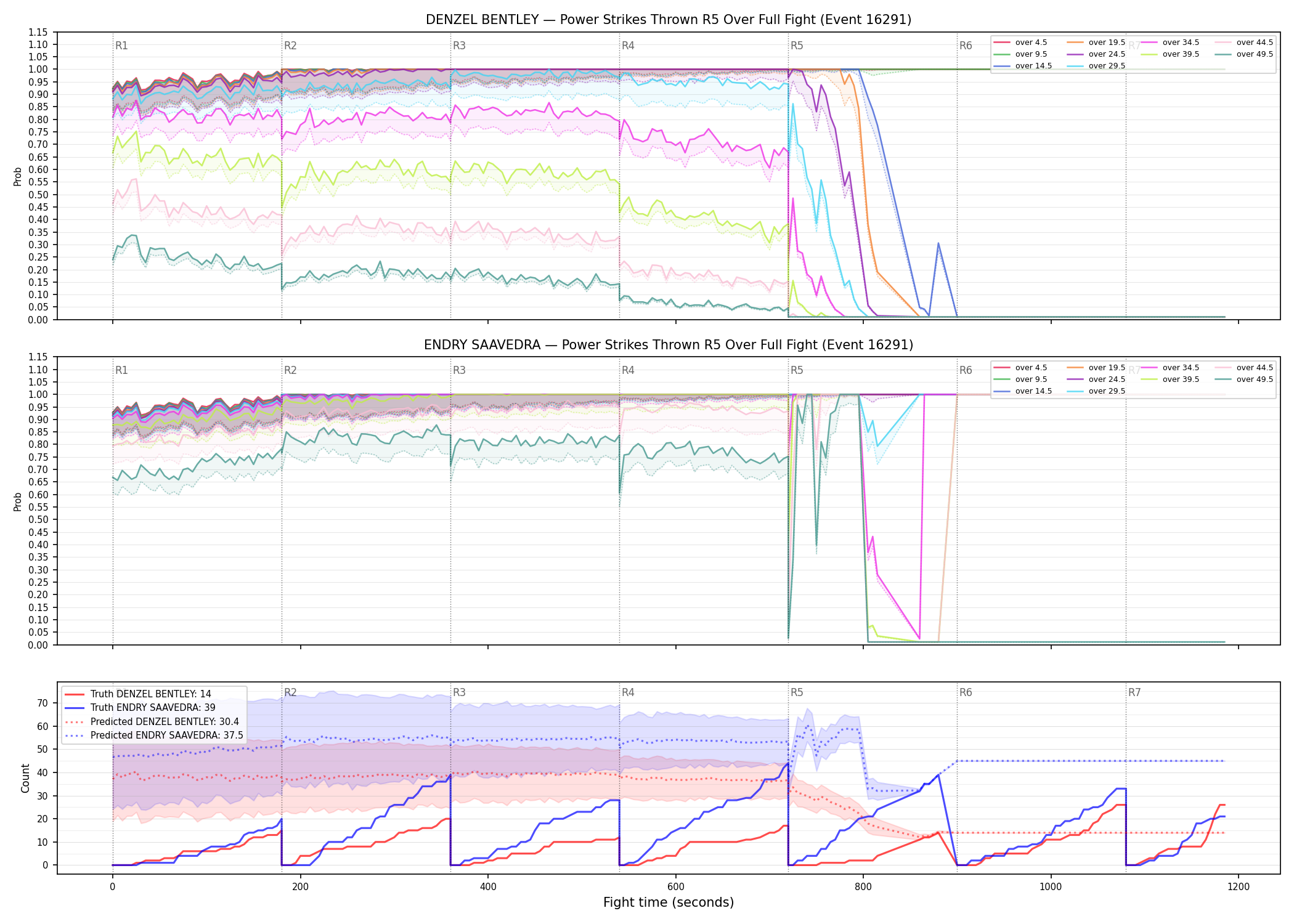Image resolution: width=1294 pixels, height=924 pixels.
Task: Click the 'Count' y-axis label
Action: click(25, 778)
